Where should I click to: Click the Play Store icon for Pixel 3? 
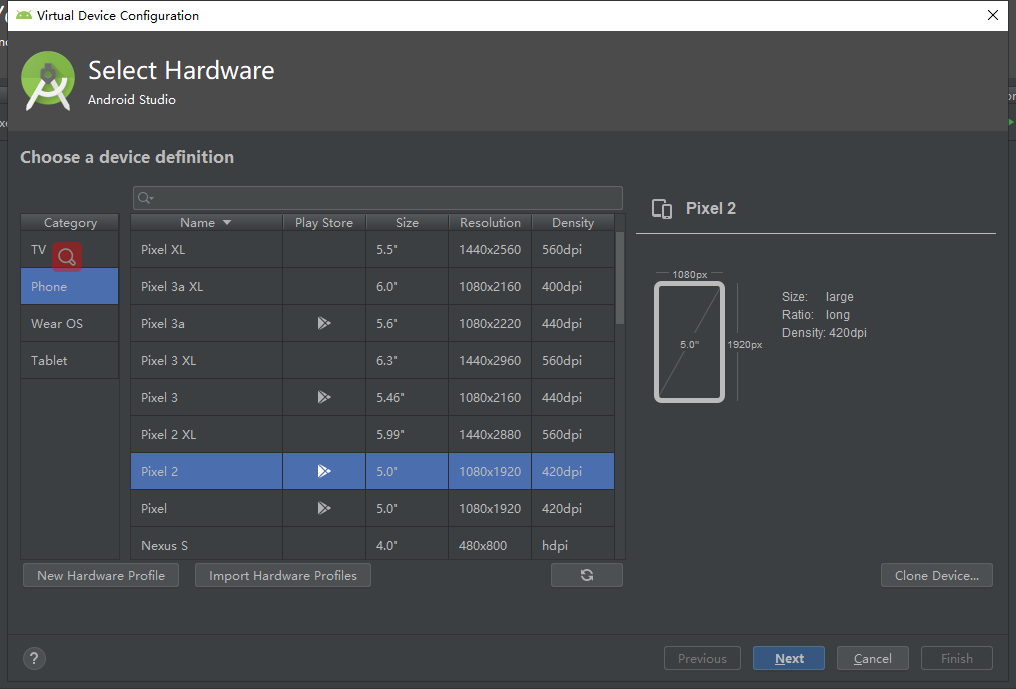point(324,397)
